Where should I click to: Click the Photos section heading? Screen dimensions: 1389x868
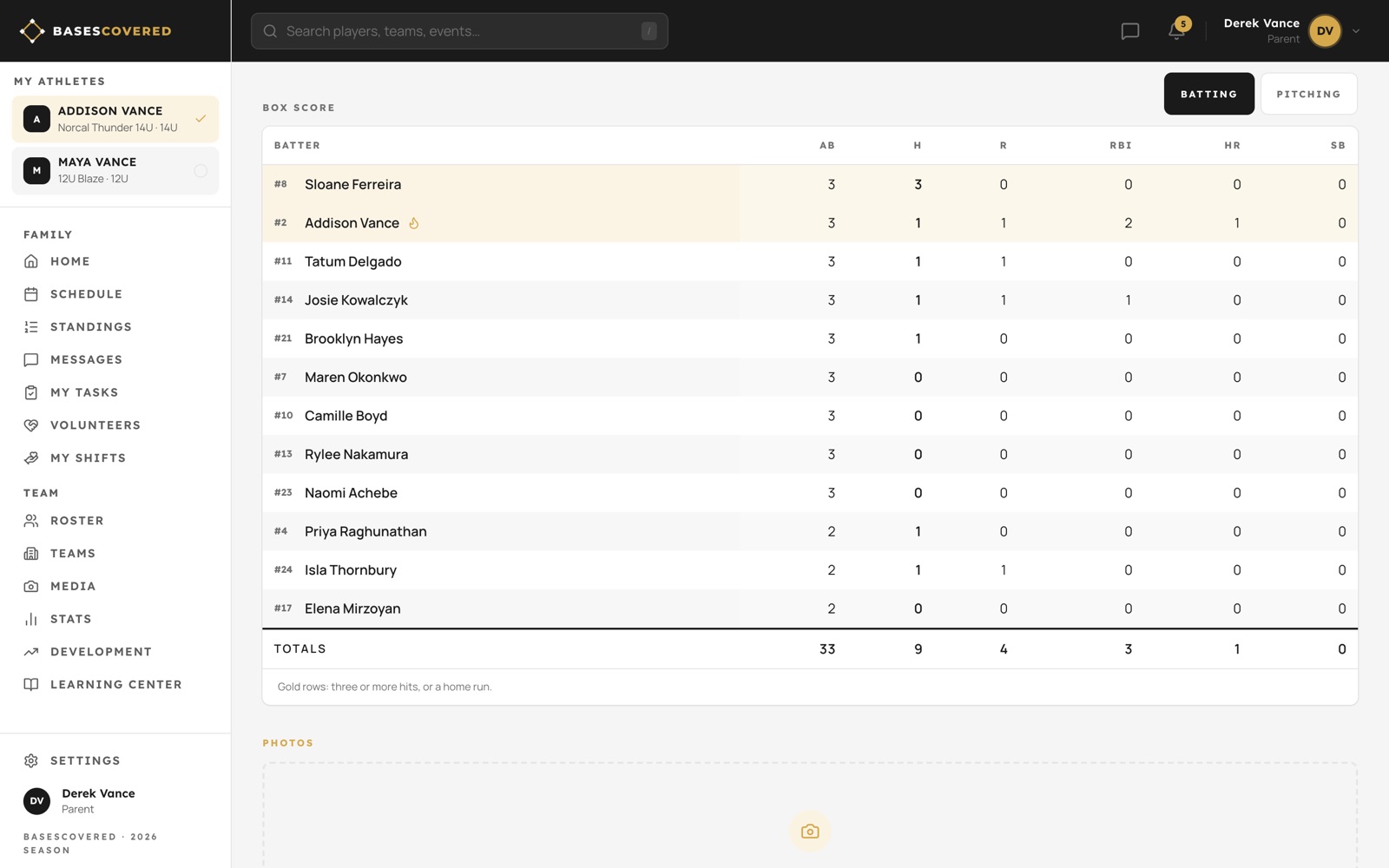(x=288, y=743)
